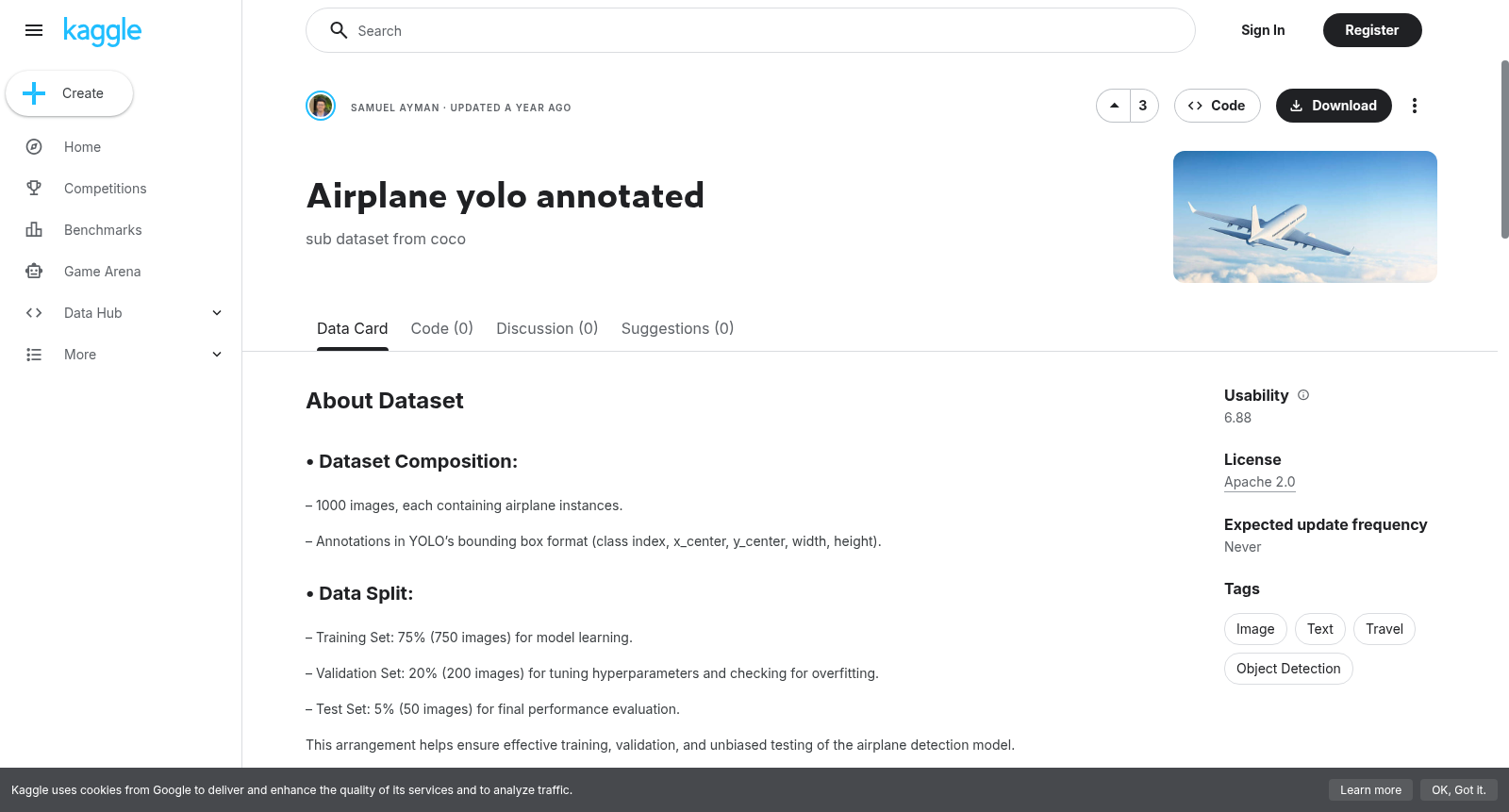This screenshot has height=812, width=1509.
Task: Expand the Data Hub section
Action: click(217, 313)
